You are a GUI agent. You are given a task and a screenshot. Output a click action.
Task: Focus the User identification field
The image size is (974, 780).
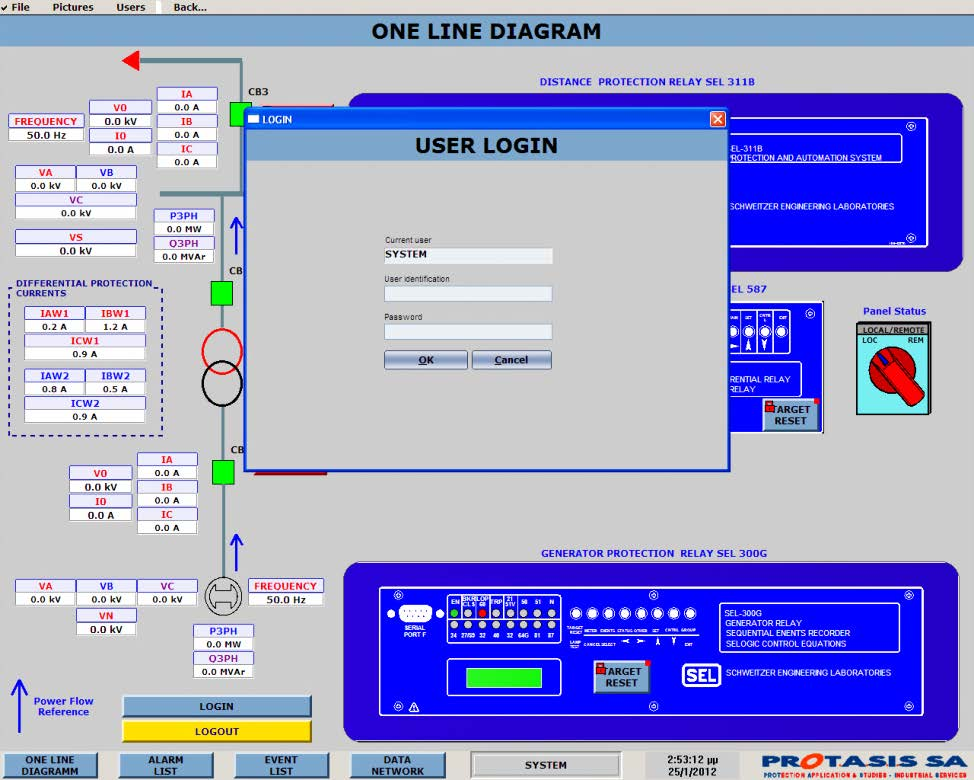(468, 293)
